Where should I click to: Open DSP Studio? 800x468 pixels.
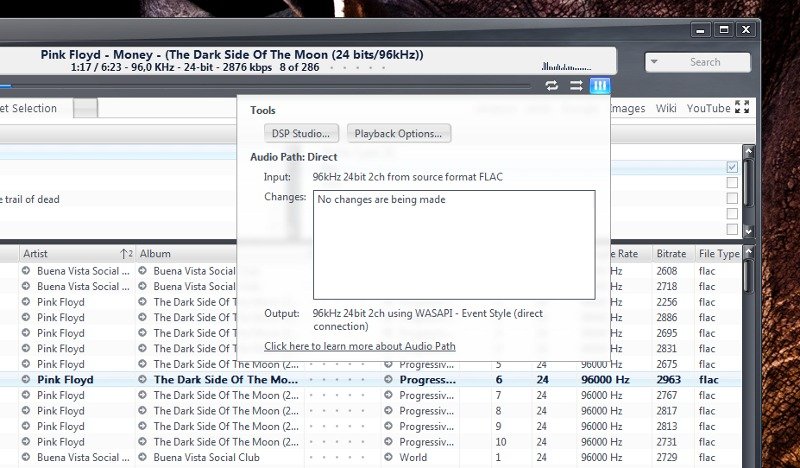301,133
